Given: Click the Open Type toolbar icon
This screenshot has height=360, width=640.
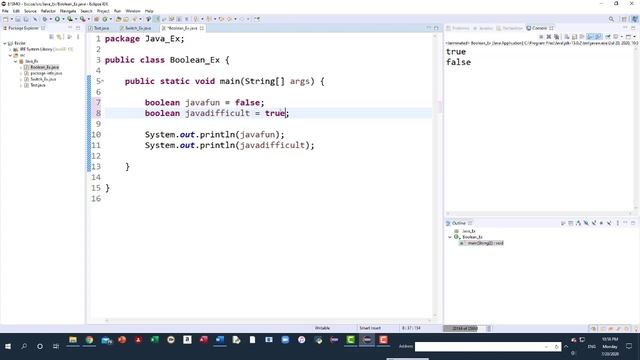Looking at the screenshot, I should (x=118, y=19).
